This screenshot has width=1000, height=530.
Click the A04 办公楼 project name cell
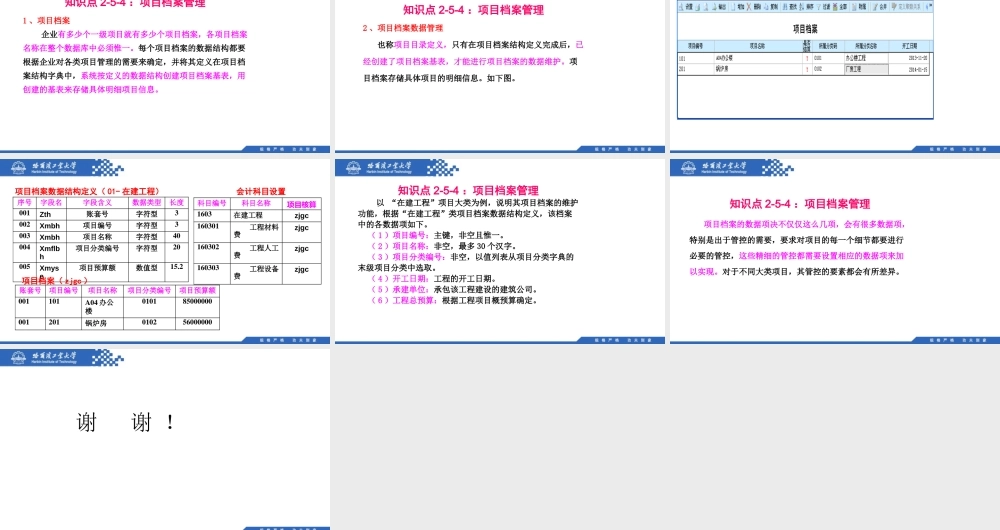103,306
